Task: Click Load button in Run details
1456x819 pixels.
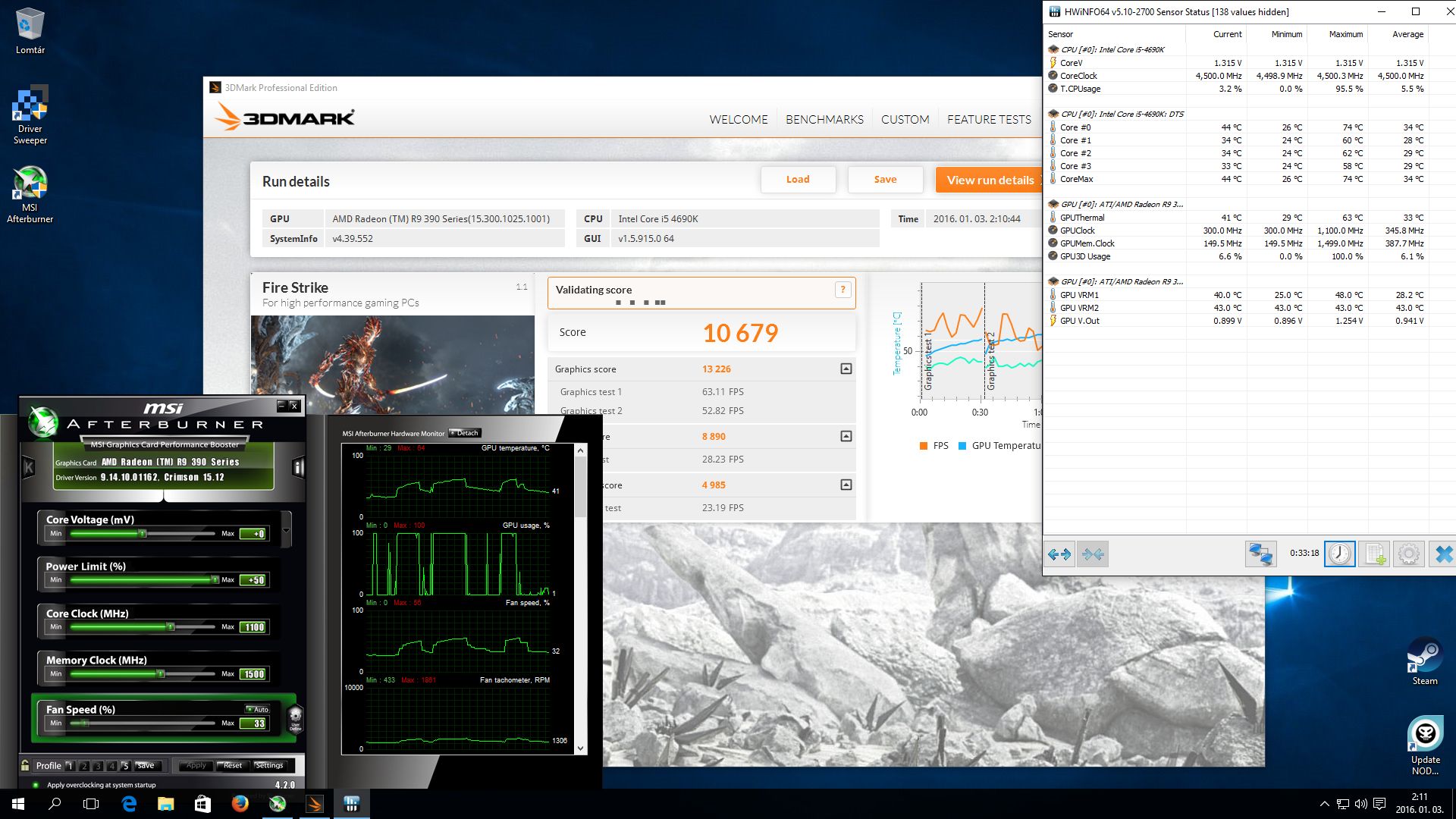Action: pyautogui.click(x=798, y=180)
